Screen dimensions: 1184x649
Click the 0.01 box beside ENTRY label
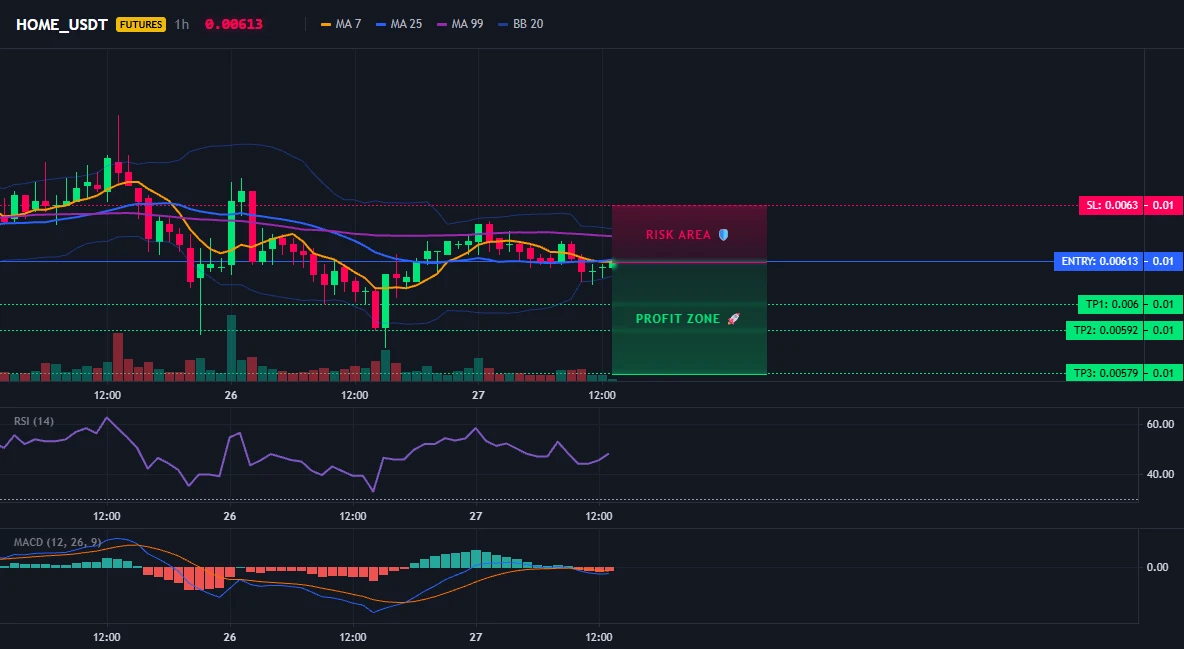pos(1164,261)
